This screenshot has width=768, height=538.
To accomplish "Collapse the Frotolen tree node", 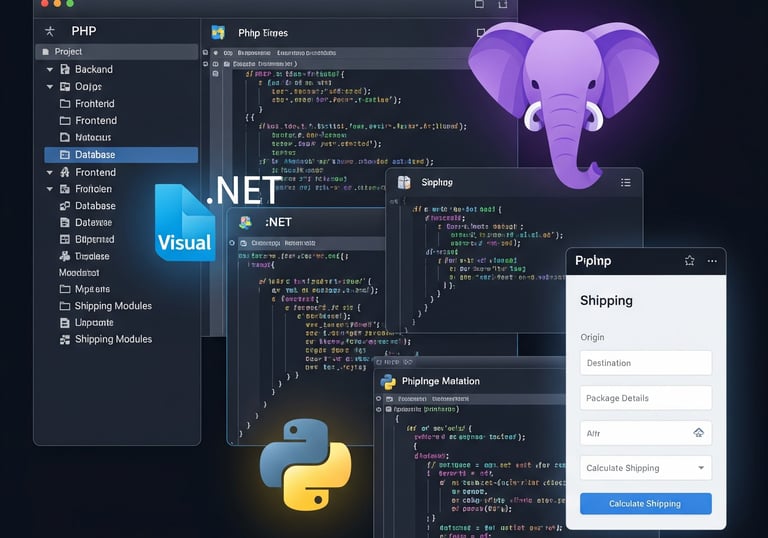I will pos(49,189).
